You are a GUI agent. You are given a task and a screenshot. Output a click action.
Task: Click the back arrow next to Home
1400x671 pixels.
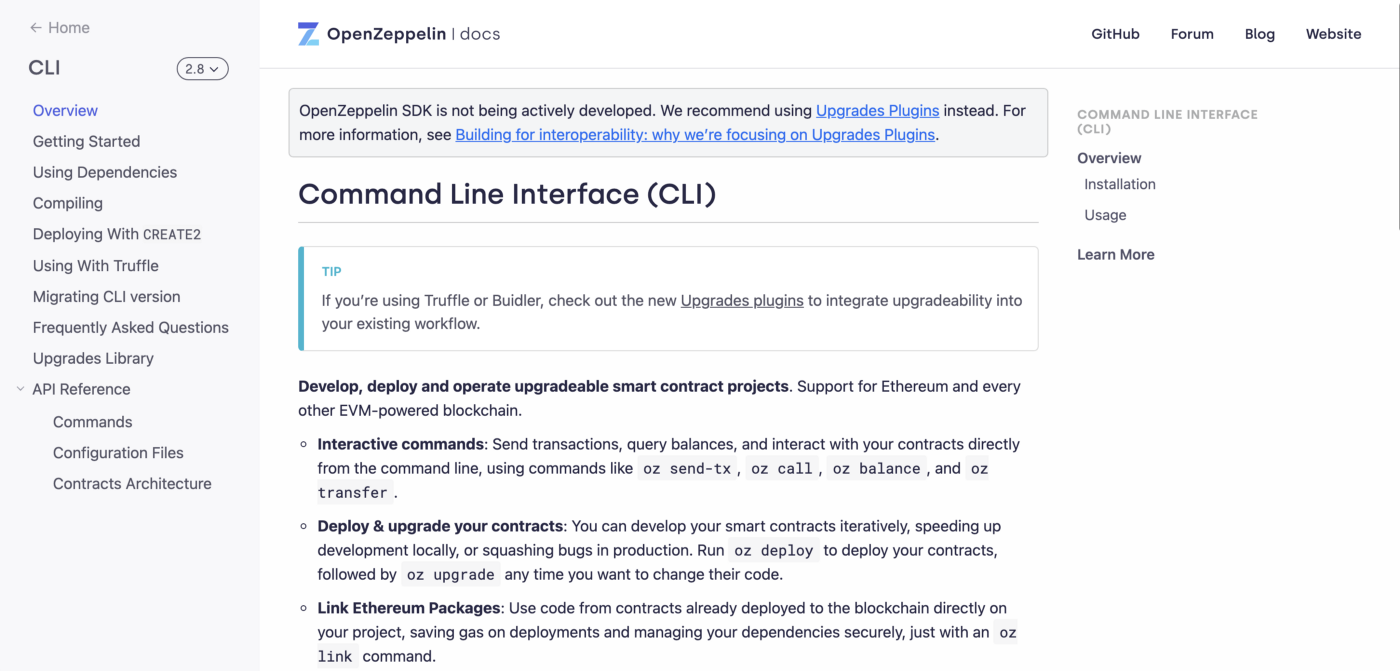pyautogui.click(x=36, y=28)
